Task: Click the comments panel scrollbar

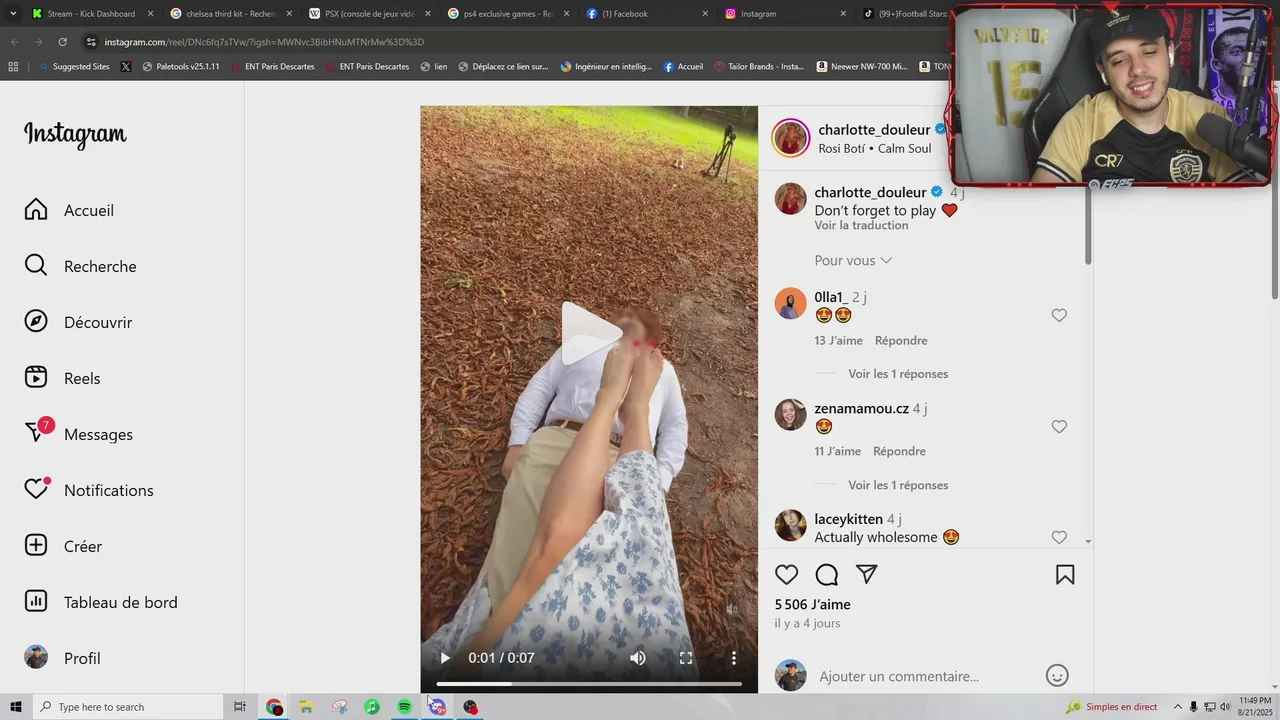Action: coord(1088,224)
